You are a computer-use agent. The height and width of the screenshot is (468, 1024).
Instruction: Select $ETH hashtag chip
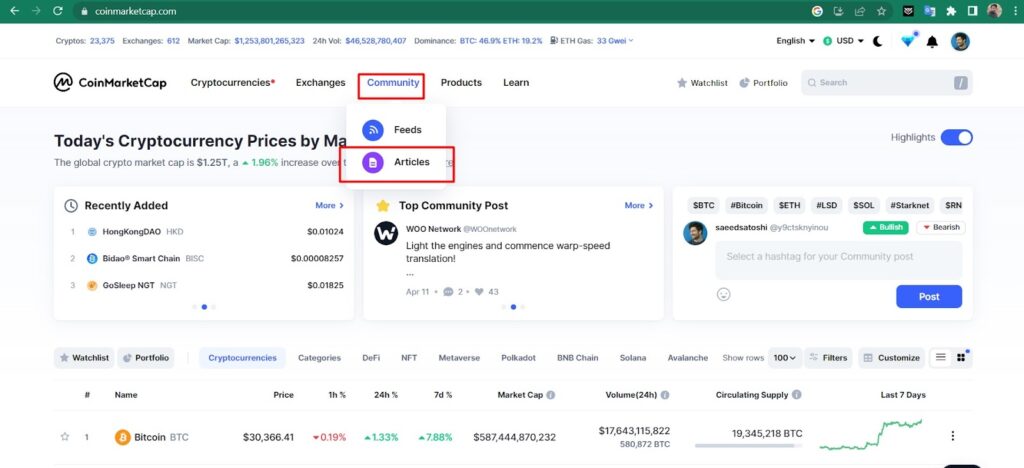click(790, 206)
